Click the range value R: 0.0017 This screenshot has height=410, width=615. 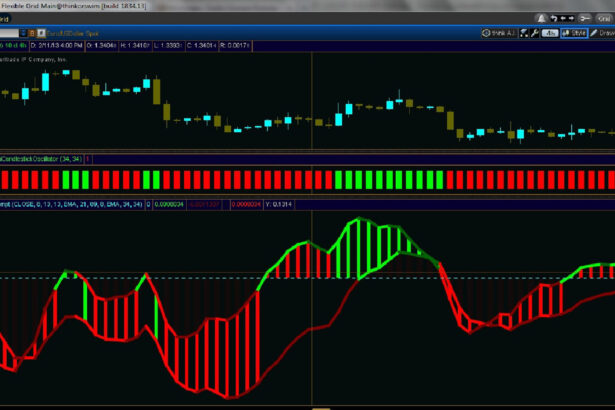click(x=235, y=46)
